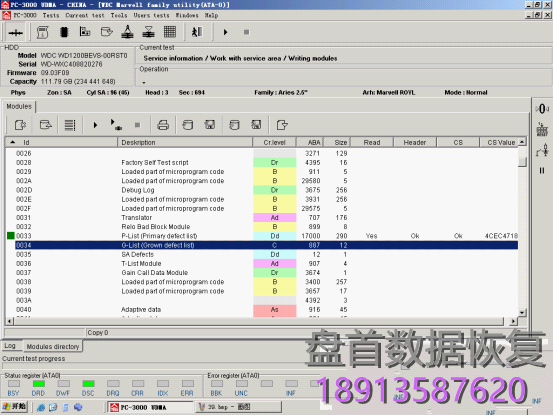Viewport: 553px width, 415px height.
Task: Click the grid table icon in main toolbar
Action: point(170,32)
